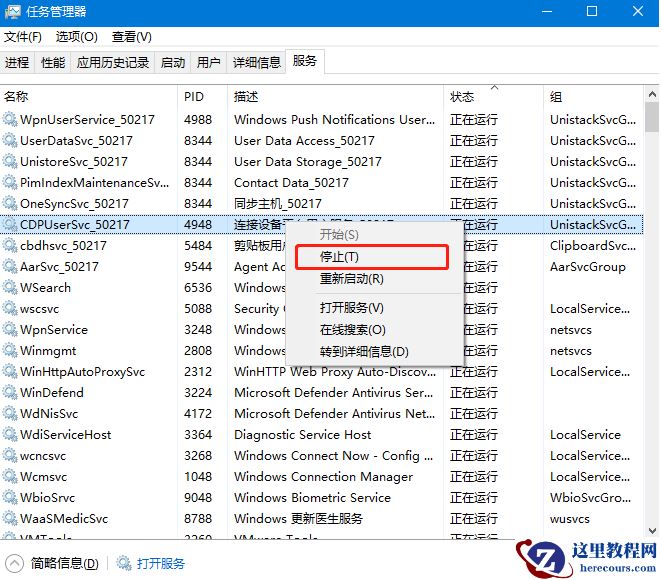Screen dimensions: 662x580
Task: Click the wusvcs group cell
Action: (570, 519)
